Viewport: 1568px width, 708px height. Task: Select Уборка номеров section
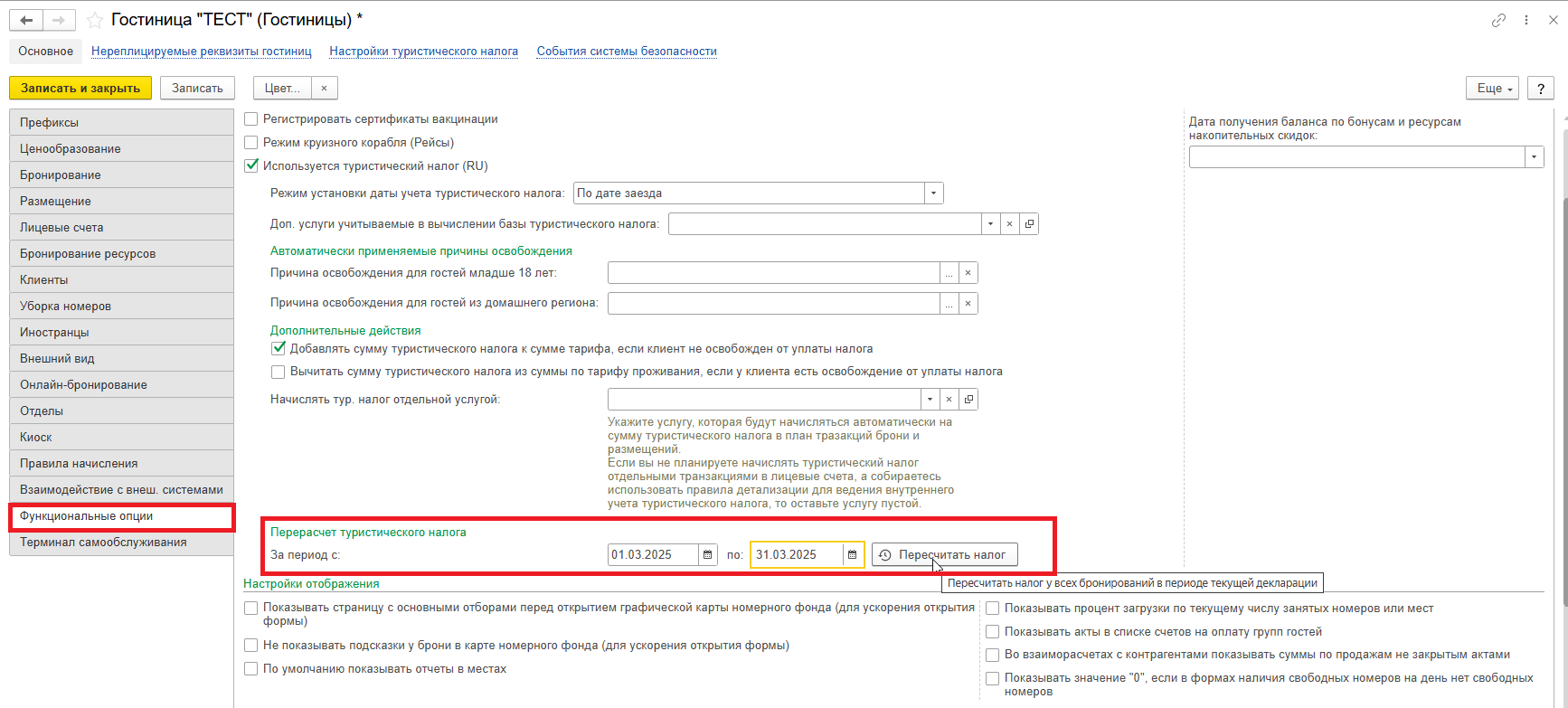point(121,306)
